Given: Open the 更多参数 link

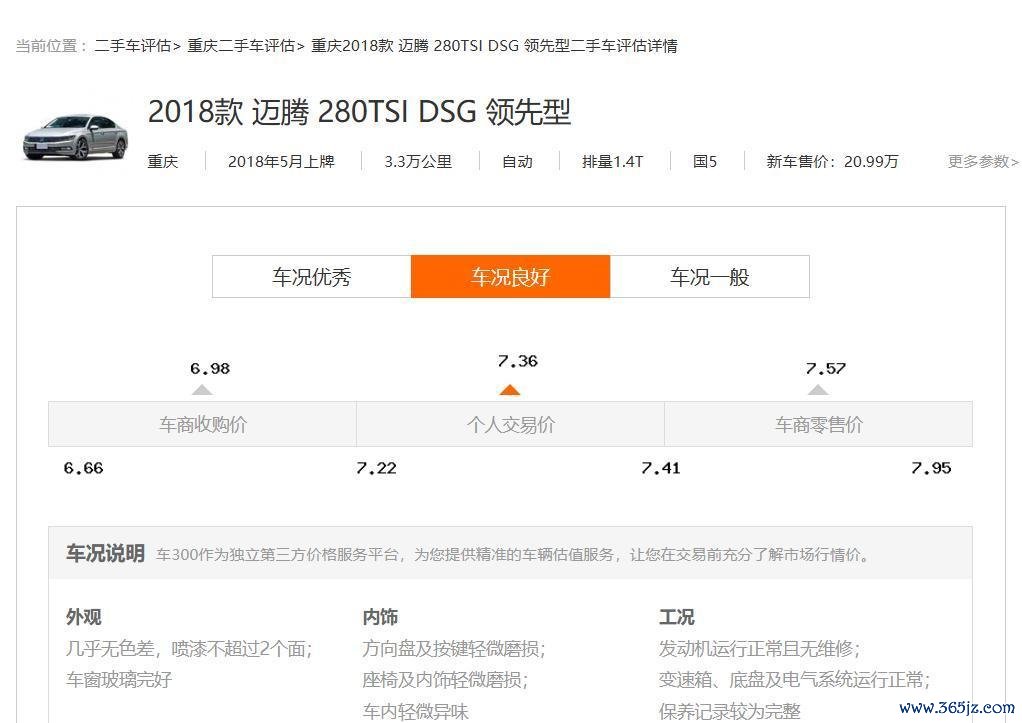Looking at the screenshot, I should pyautogui.click(x=983, y=161).
